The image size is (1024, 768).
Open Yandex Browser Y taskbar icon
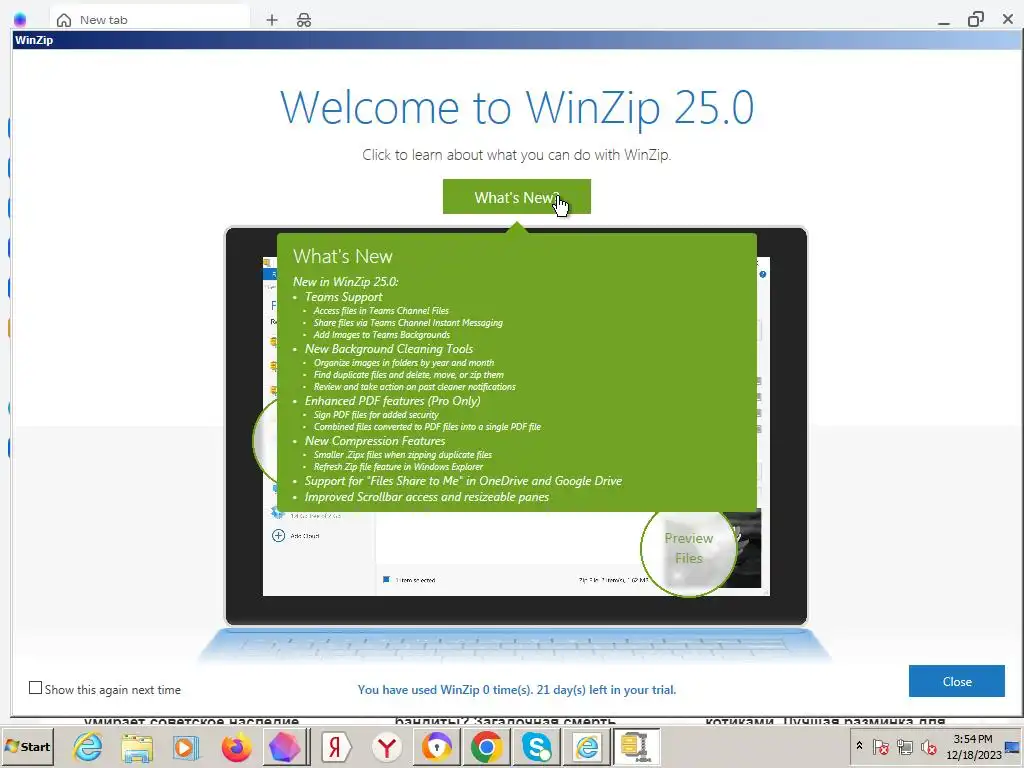[x=387, y=746]
